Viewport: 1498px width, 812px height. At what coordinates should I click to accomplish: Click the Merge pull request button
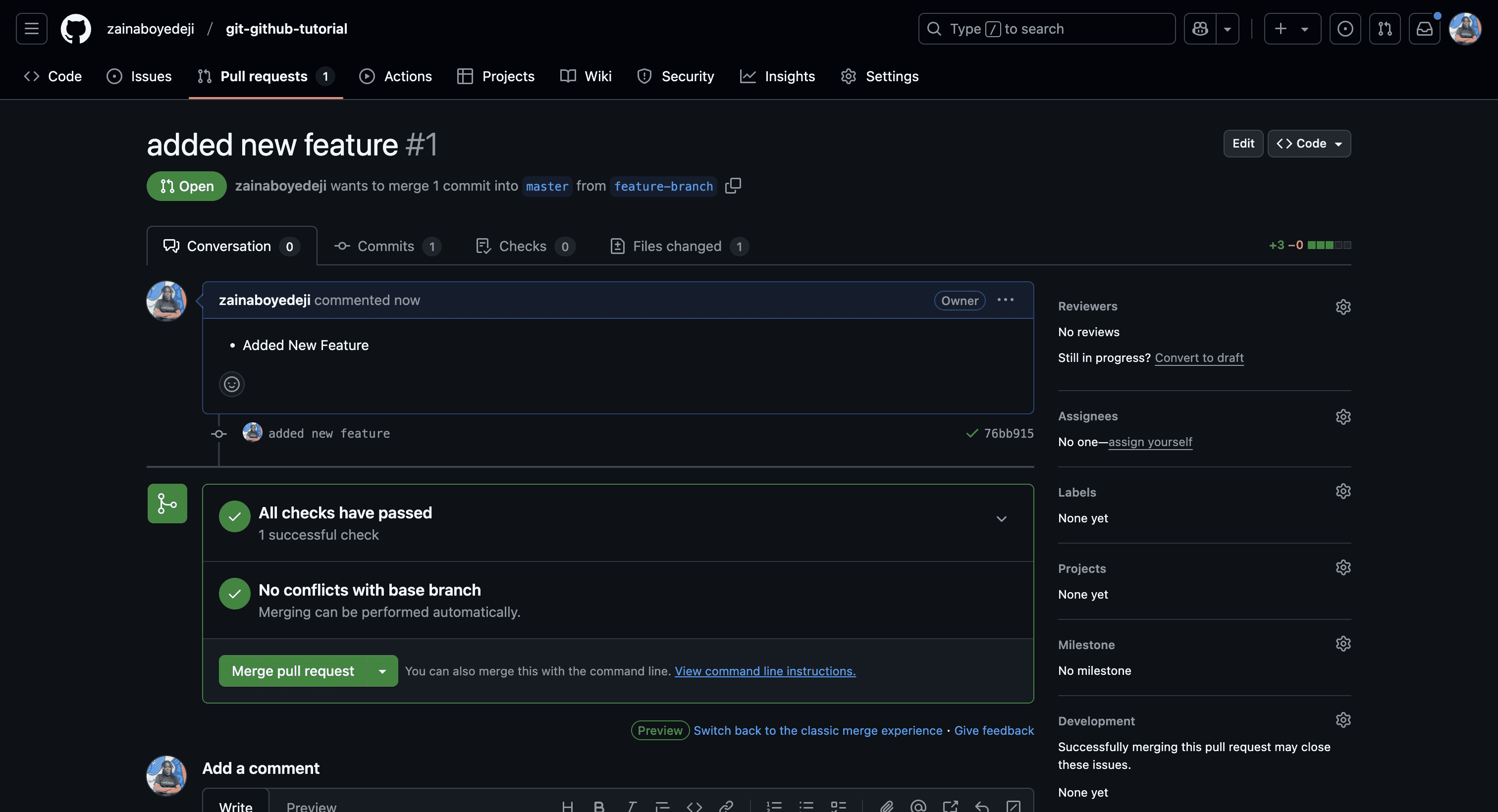click(292, 671)
